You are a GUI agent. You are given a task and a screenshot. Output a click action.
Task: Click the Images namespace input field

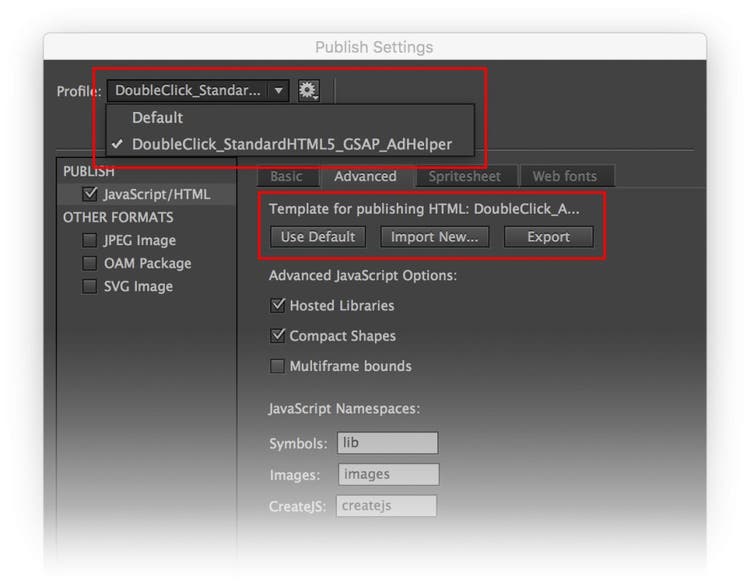pos(388,475)
